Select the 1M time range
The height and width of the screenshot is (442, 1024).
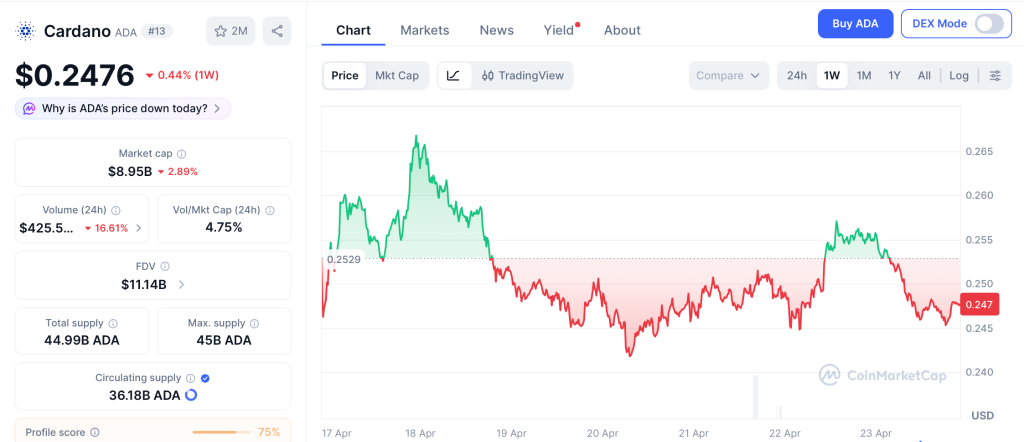(x=864, y=76)
